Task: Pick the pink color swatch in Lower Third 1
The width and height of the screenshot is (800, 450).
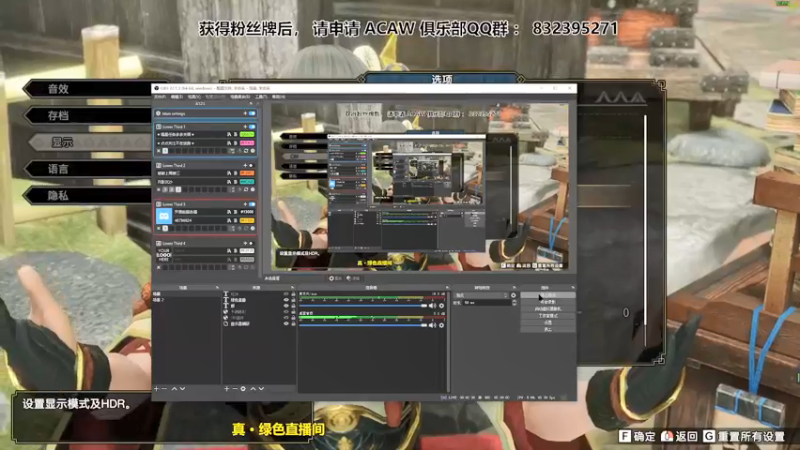Action: click(x=247, y=143)
